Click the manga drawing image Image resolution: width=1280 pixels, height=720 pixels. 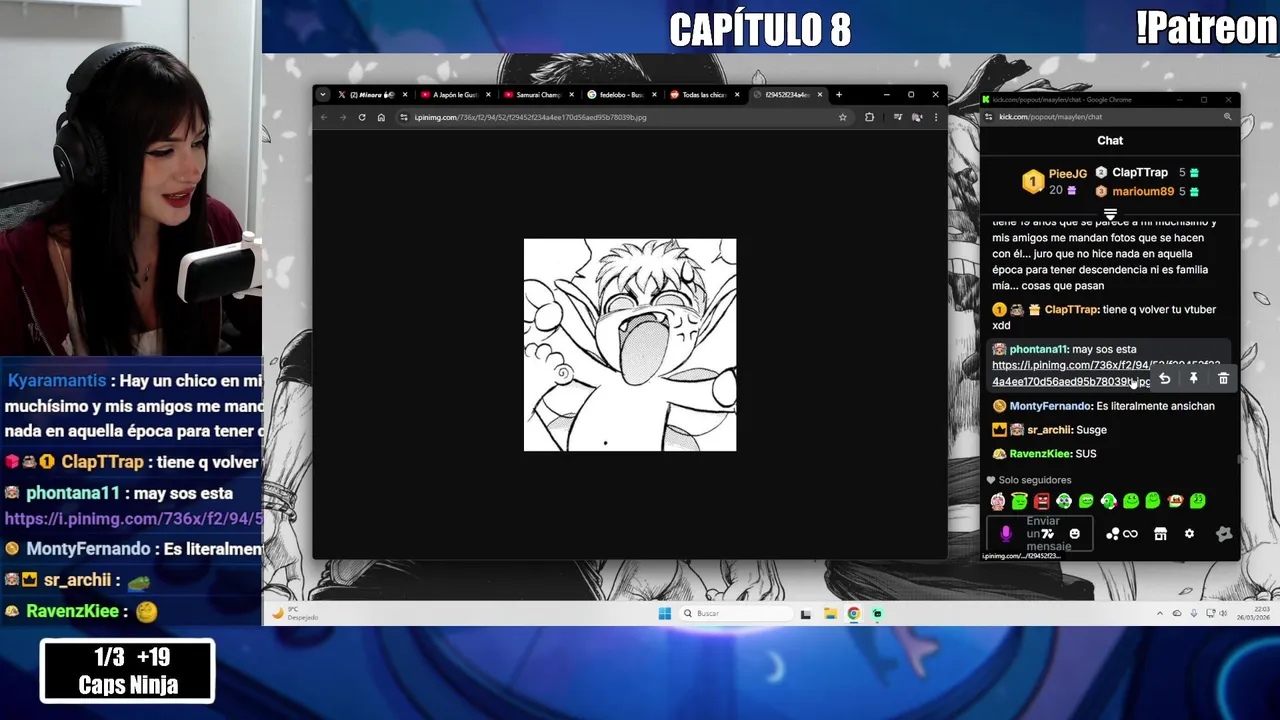pos(630,345)
